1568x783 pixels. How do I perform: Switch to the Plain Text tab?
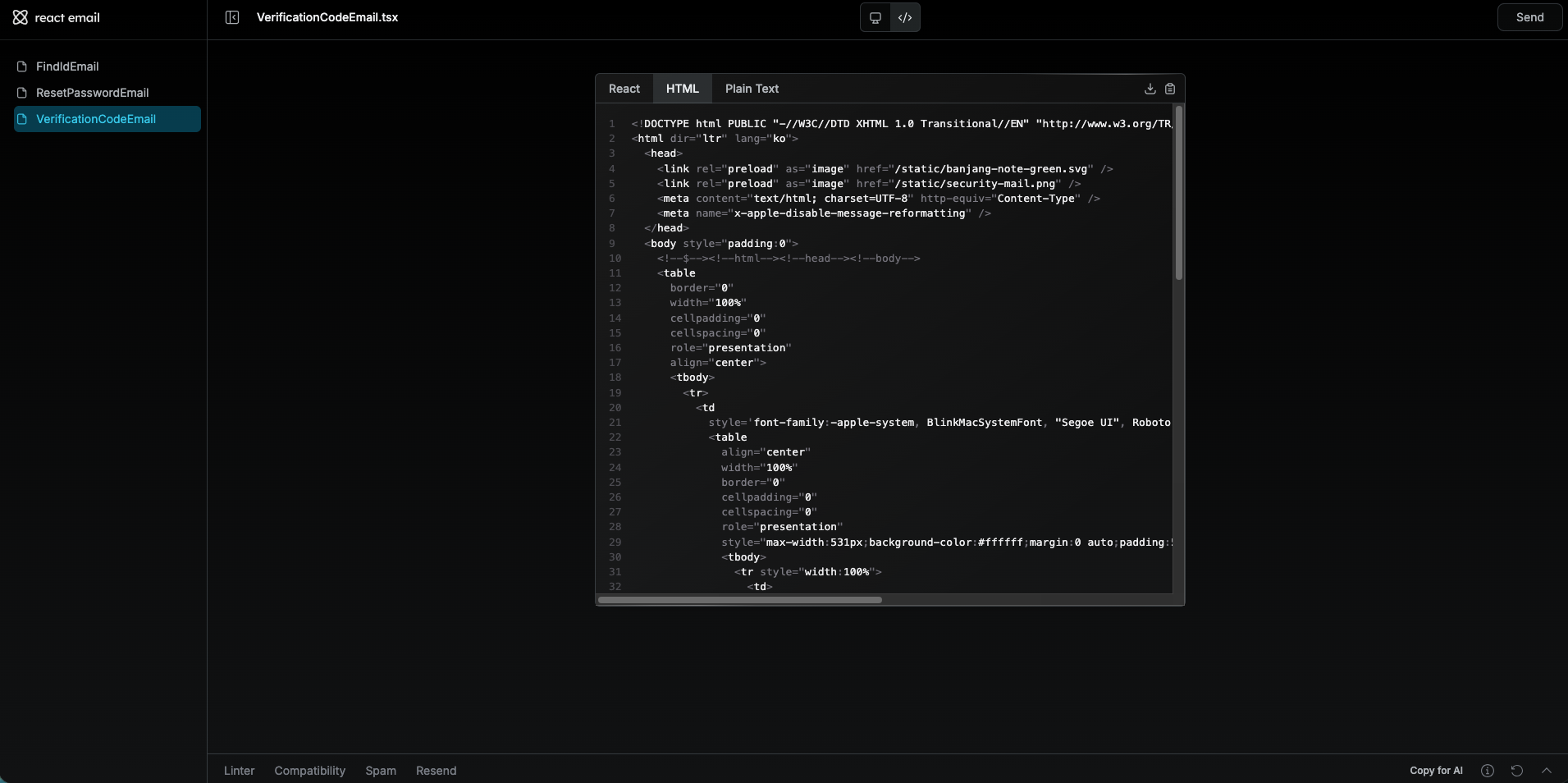752,89
